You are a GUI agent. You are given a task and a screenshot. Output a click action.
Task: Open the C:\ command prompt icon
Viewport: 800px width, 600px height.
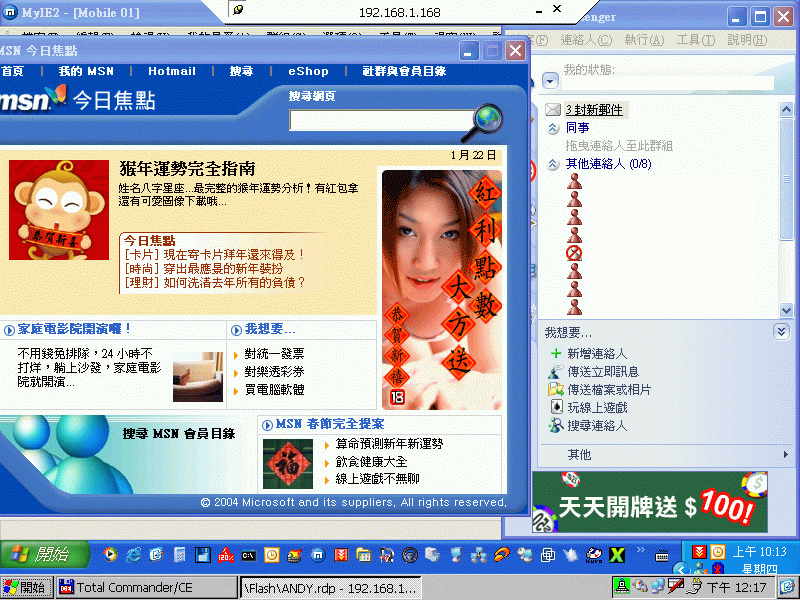(248, 555)
